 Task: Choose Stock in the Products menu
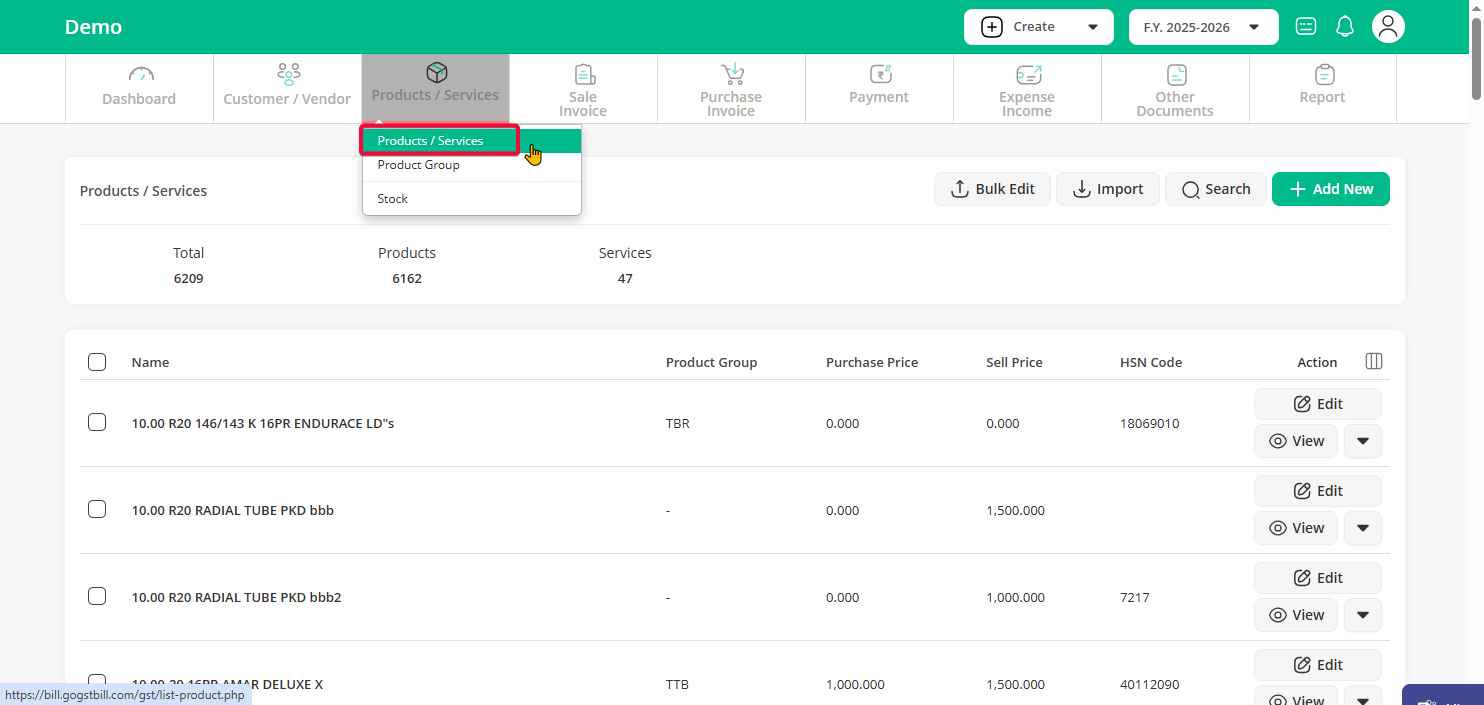393,199
